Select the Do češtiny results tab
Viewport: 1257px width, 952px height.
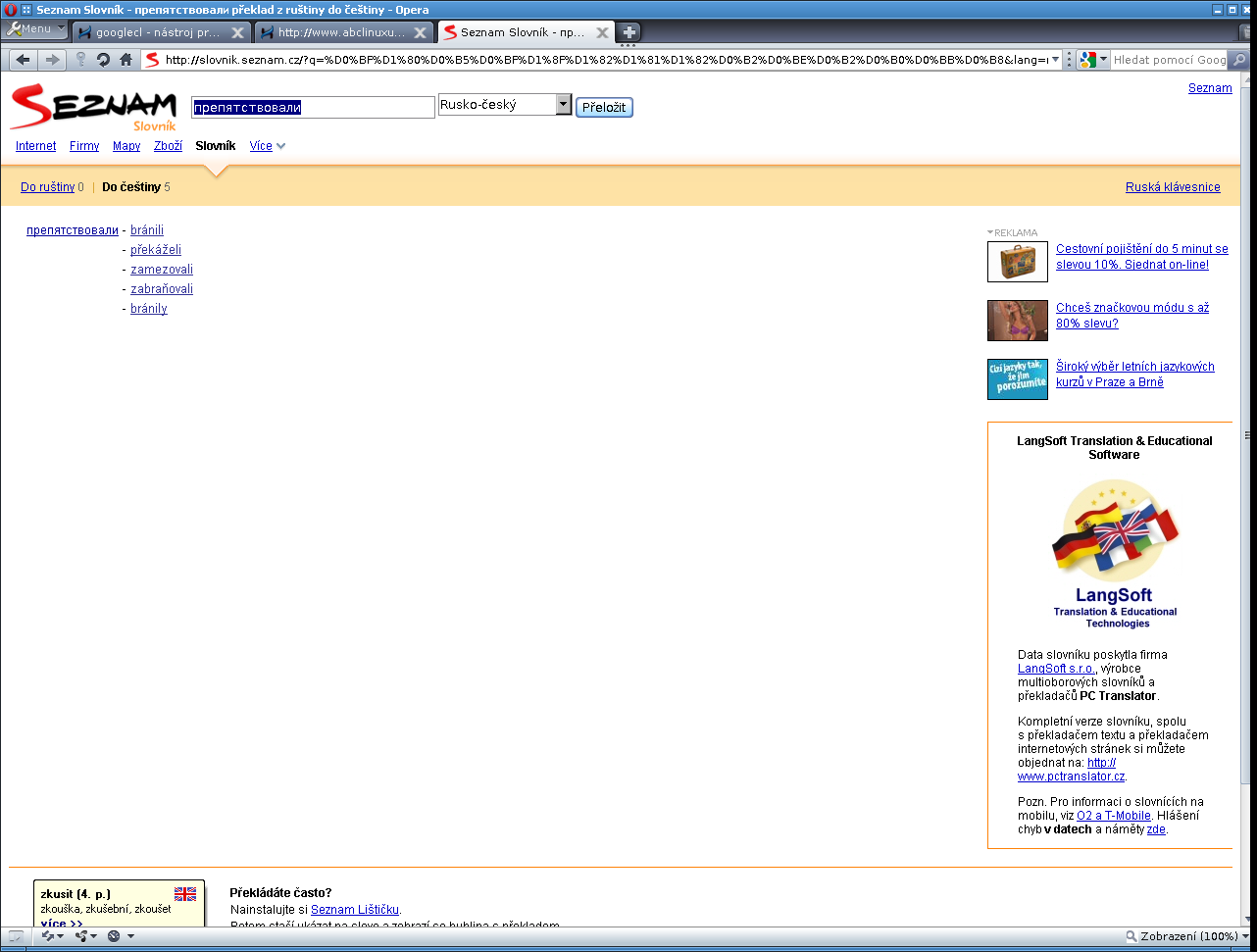click(x=131, y=187)
